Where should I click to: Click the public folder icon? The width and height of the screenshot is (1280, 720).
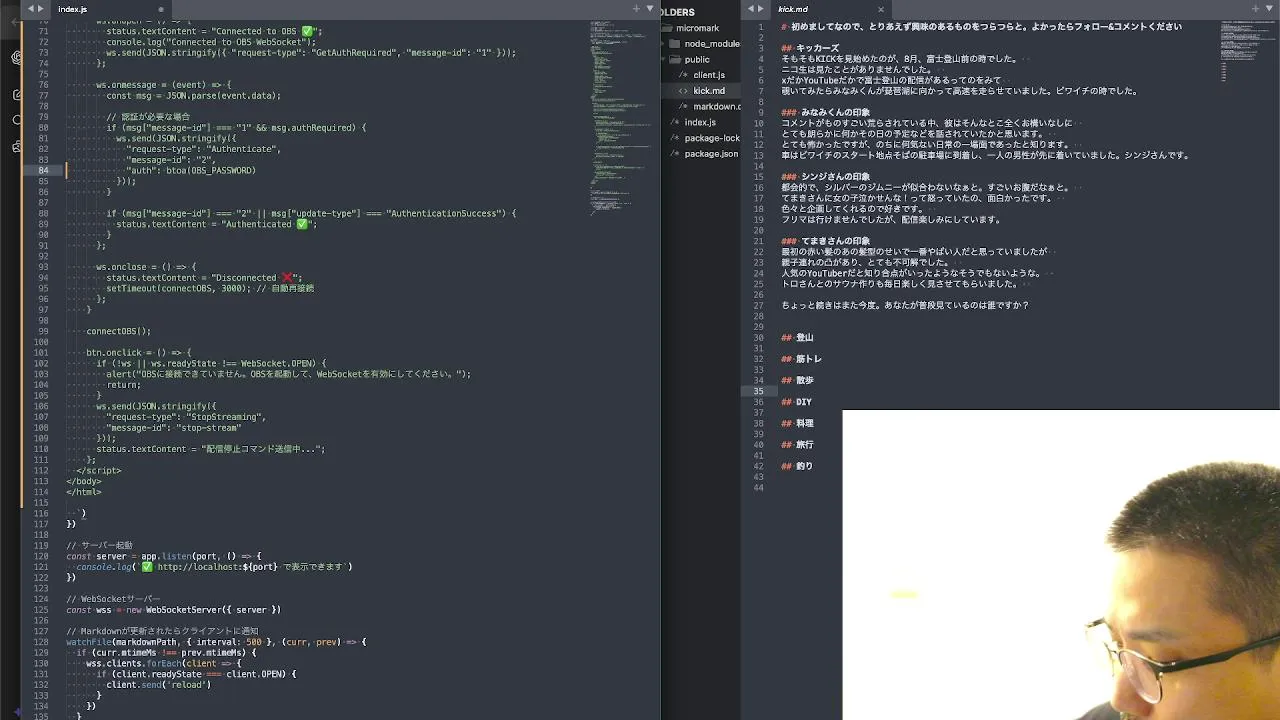click(676, 59)
